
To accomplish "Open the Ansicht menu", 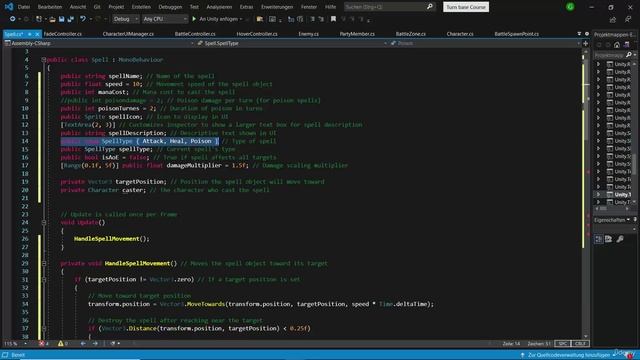I will 78,7.
